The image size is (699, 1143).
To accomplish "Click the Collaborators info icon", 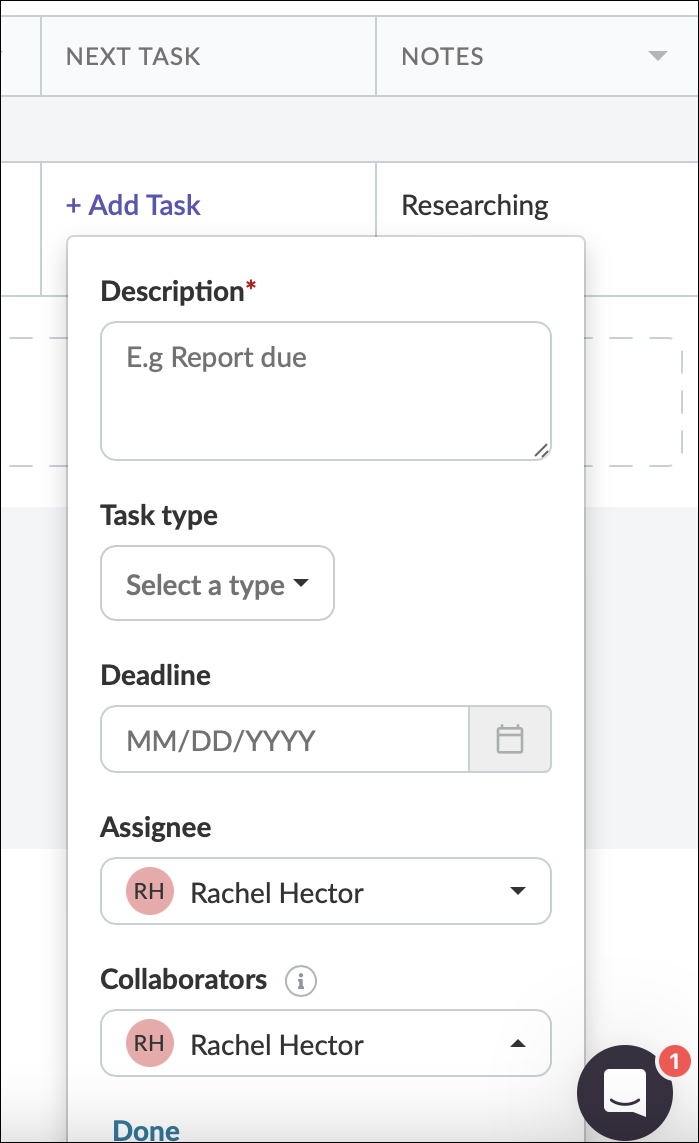I will 302,981.
